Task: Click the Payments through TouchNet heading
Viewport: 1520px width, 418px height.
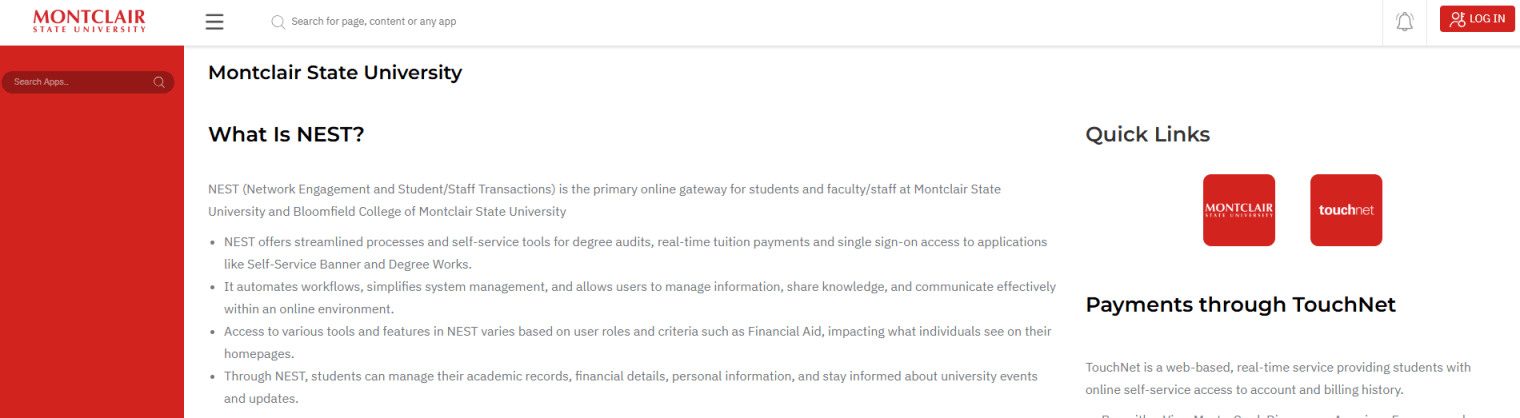Action: tap(1241, 305)
